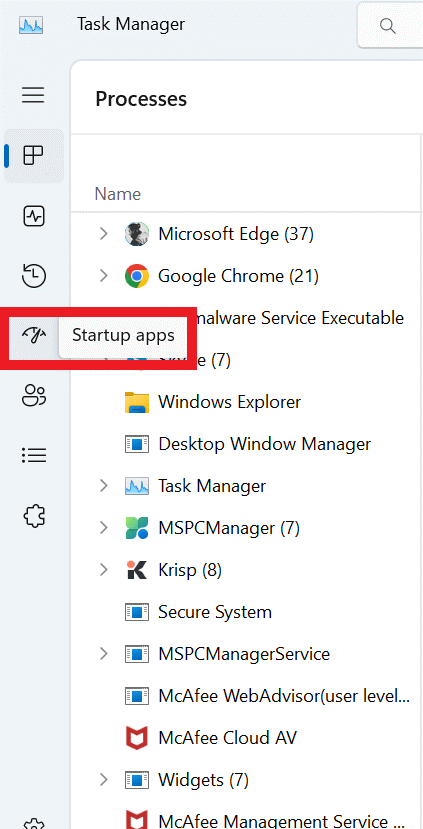
Task: Expand the Widgets process group
Action: click(104, 779)
